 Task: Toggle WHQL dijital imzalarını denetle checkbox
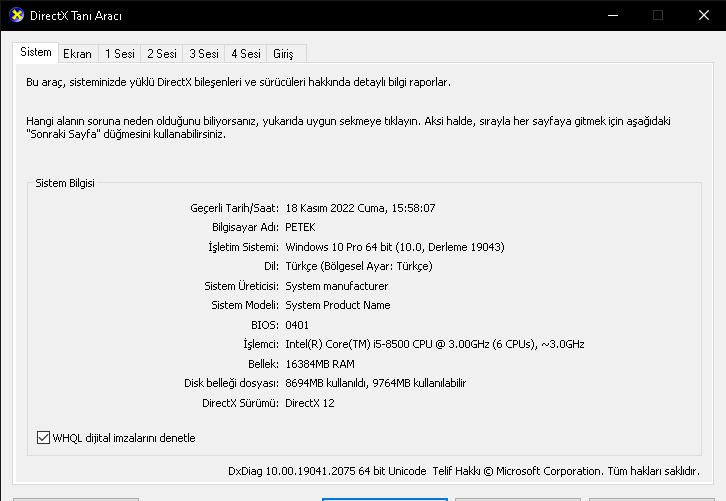[x=43, y=438]
